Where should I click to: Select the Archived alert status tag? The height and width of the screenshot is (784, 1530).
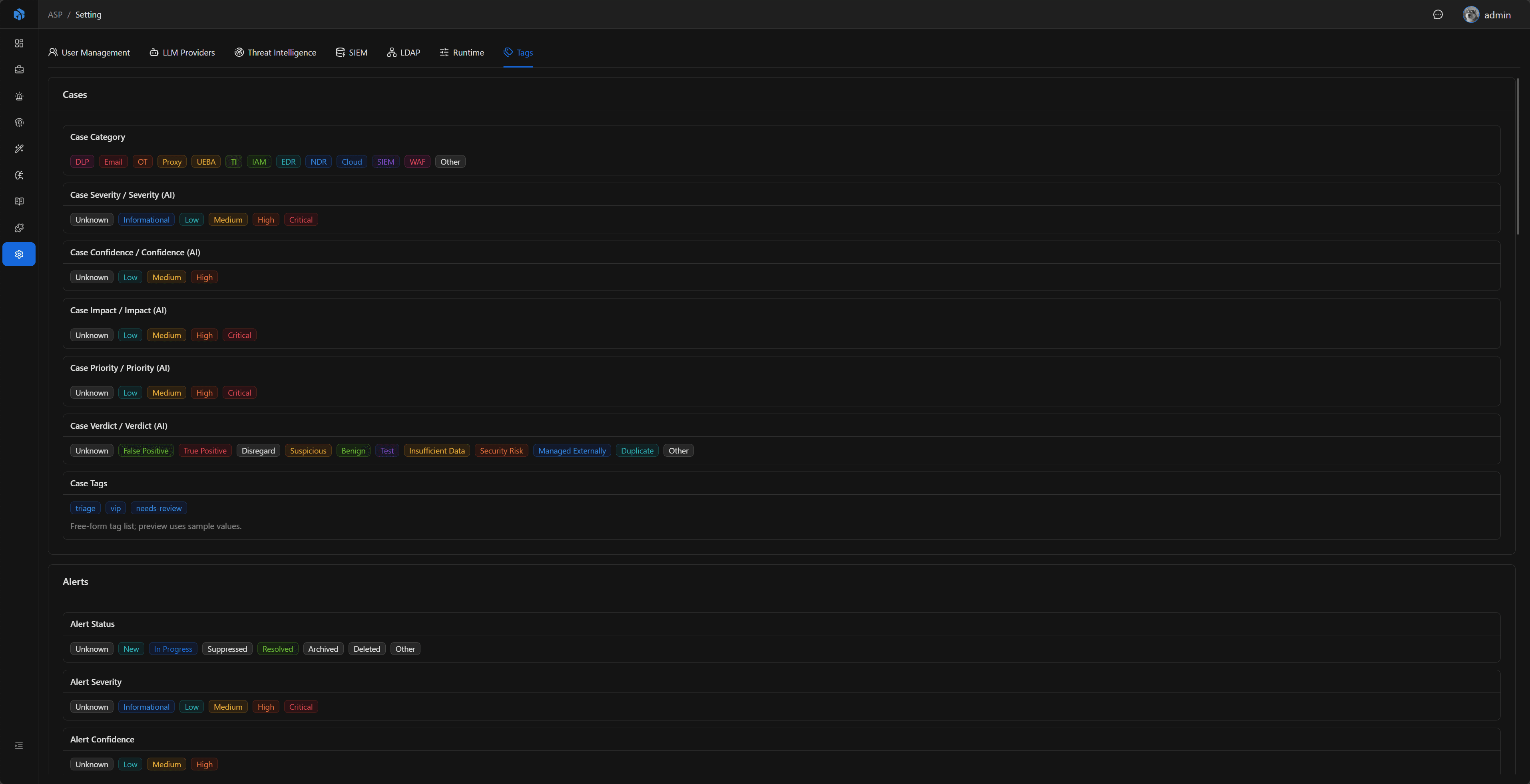323,649
